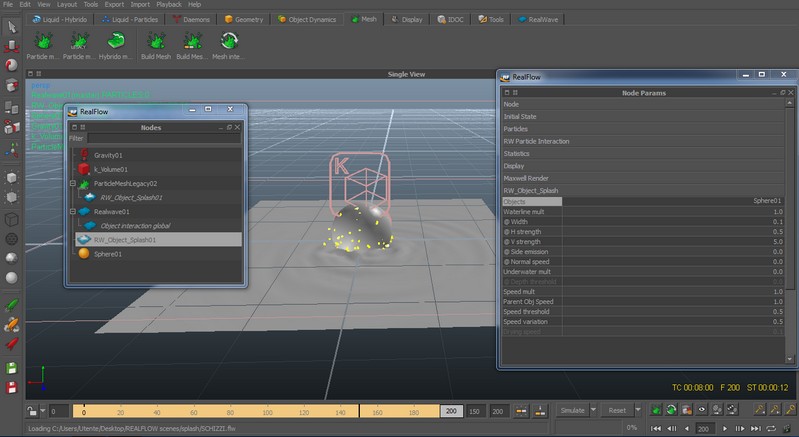Screen dimensions: 799x437
Task: Open the Simulate button dropdown arrow
Action: pyautogui.click(x=593, y=410)
